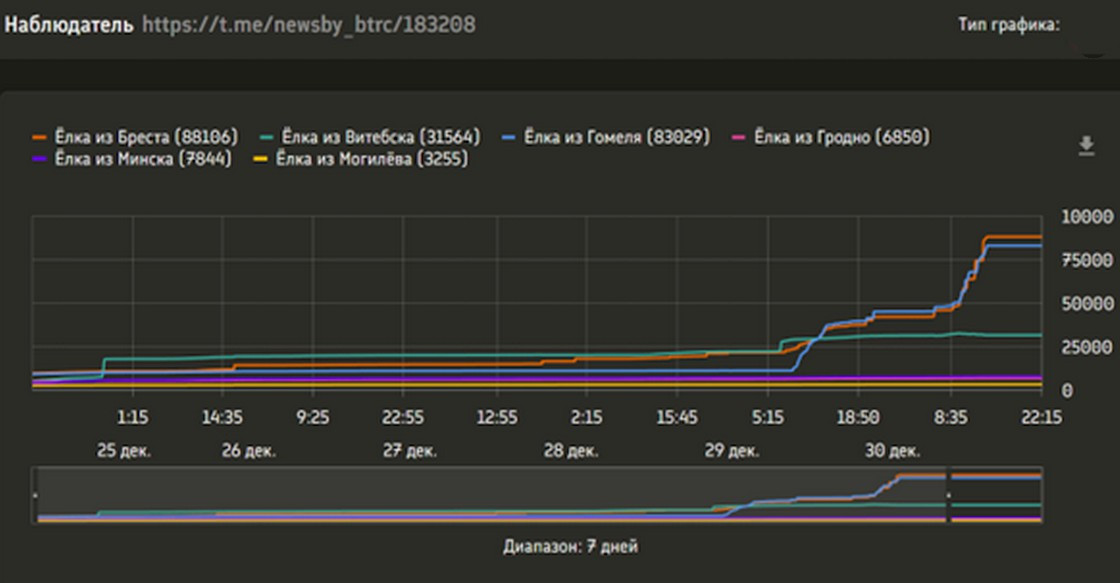1120x583 pixels.
Task: Click the orange Брест color marker
Action: point(39,137)
